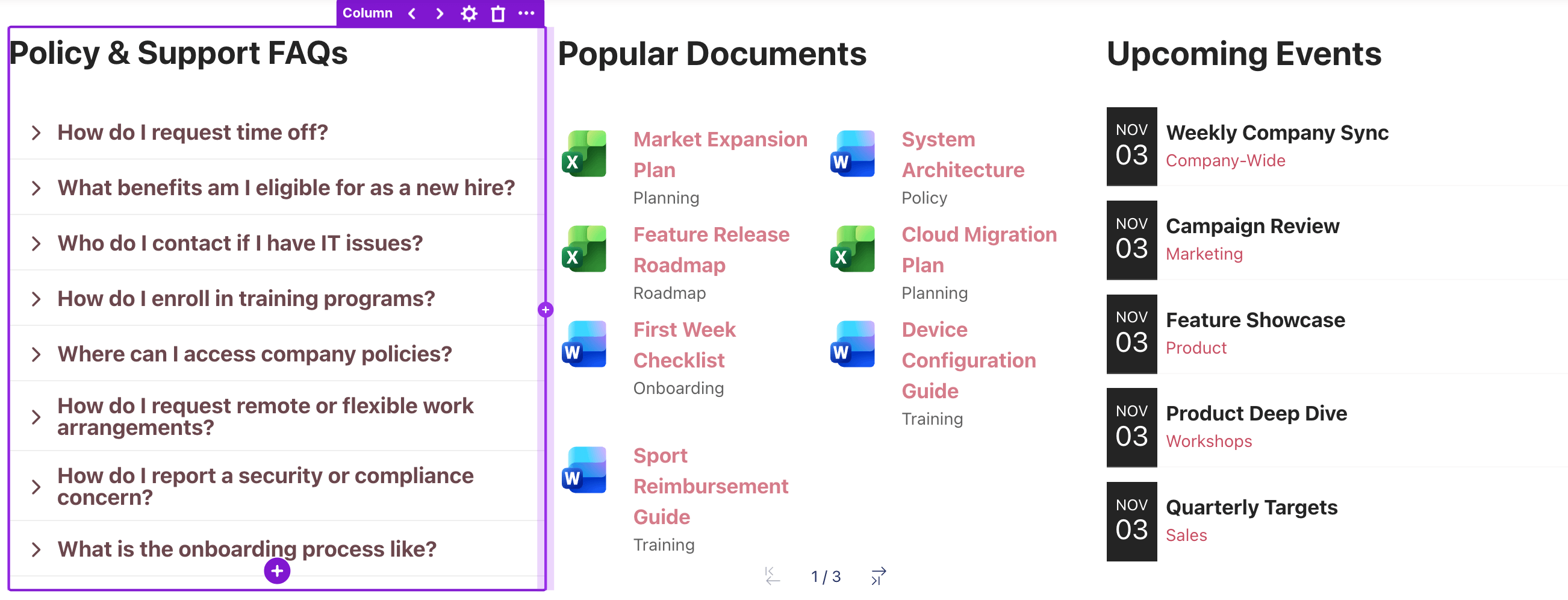Open Sport Reimbursement Guide link

(x=711, y=486)
